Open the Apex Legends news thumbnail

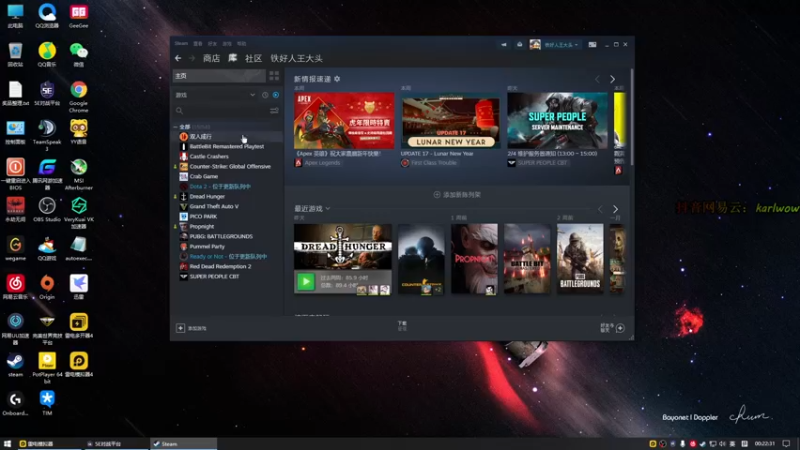coord(344,120)
